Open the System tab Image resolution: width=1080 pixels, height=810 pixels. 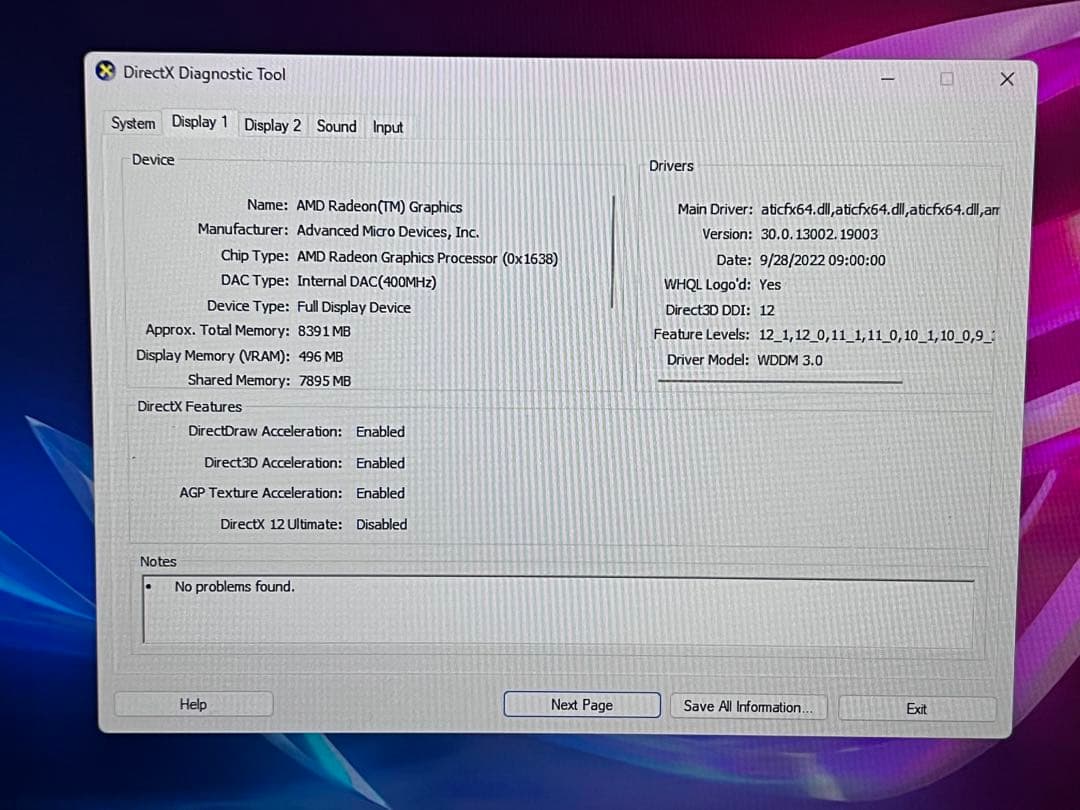pyautogui.click(x=133, y=123)
